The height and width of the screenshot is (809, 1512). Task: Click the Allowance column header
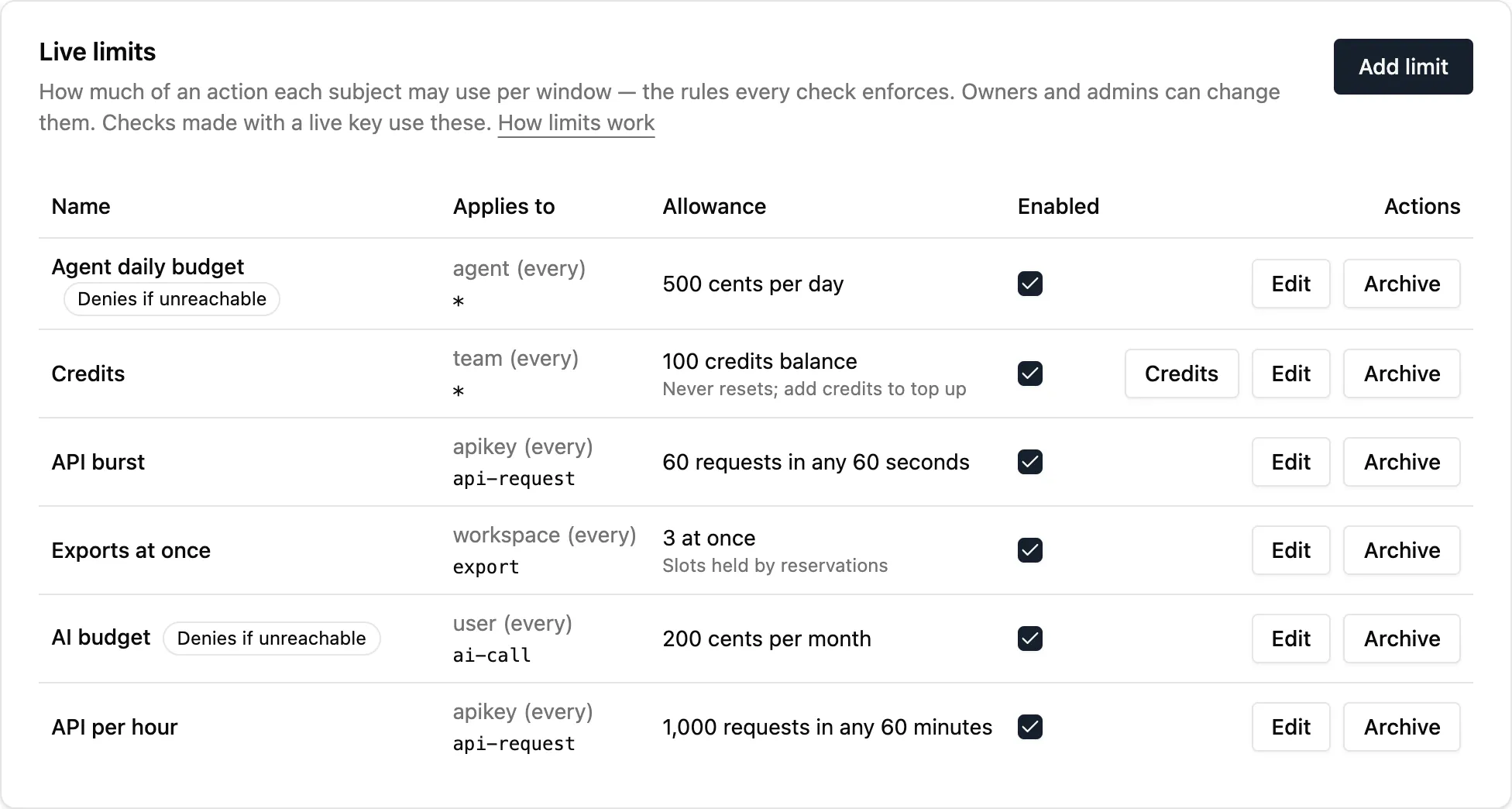click(x=714, y=206)
